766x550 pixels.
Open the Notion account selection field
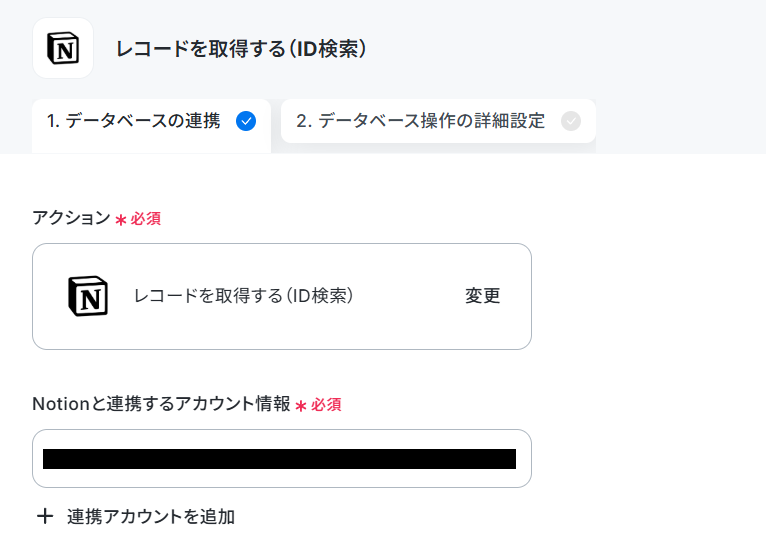pyautogui.click(x=282, y=459)
